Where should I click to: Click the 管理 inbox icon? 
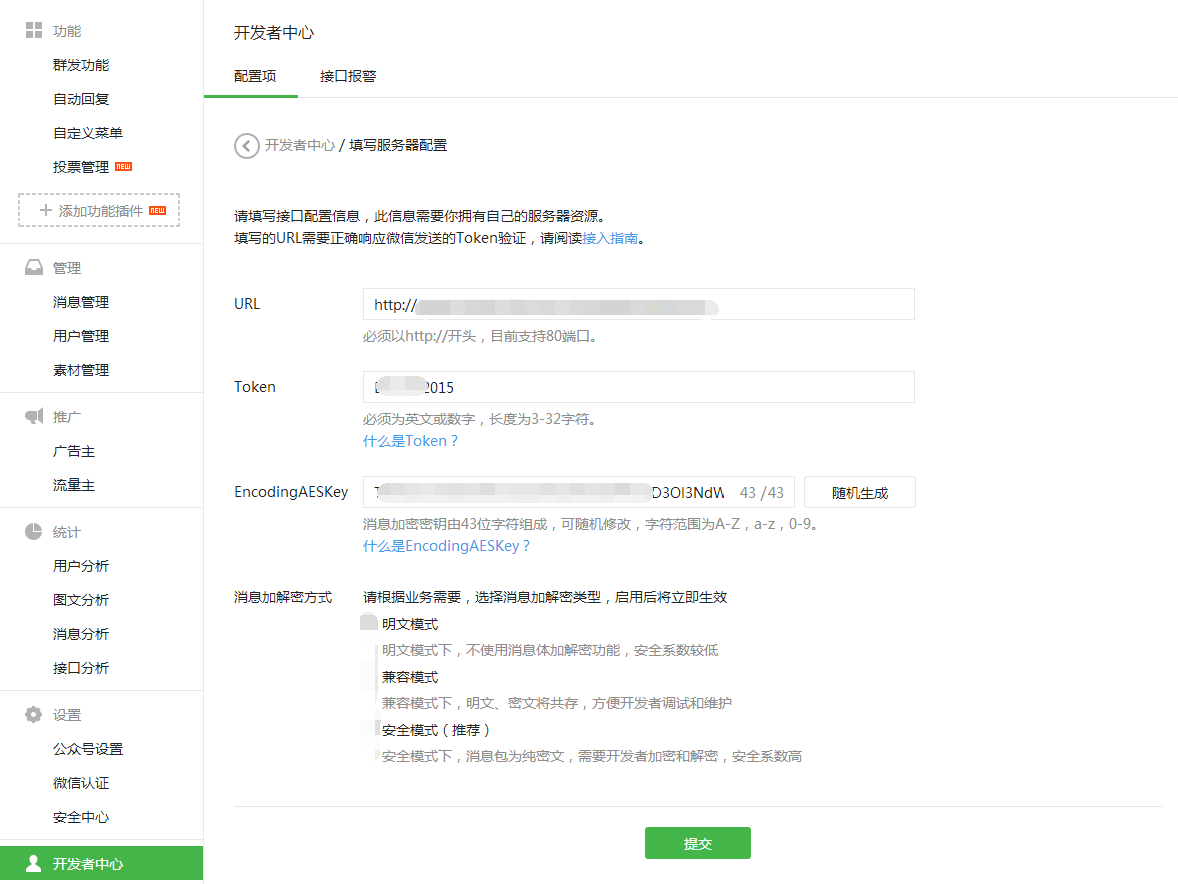point(34,267)
